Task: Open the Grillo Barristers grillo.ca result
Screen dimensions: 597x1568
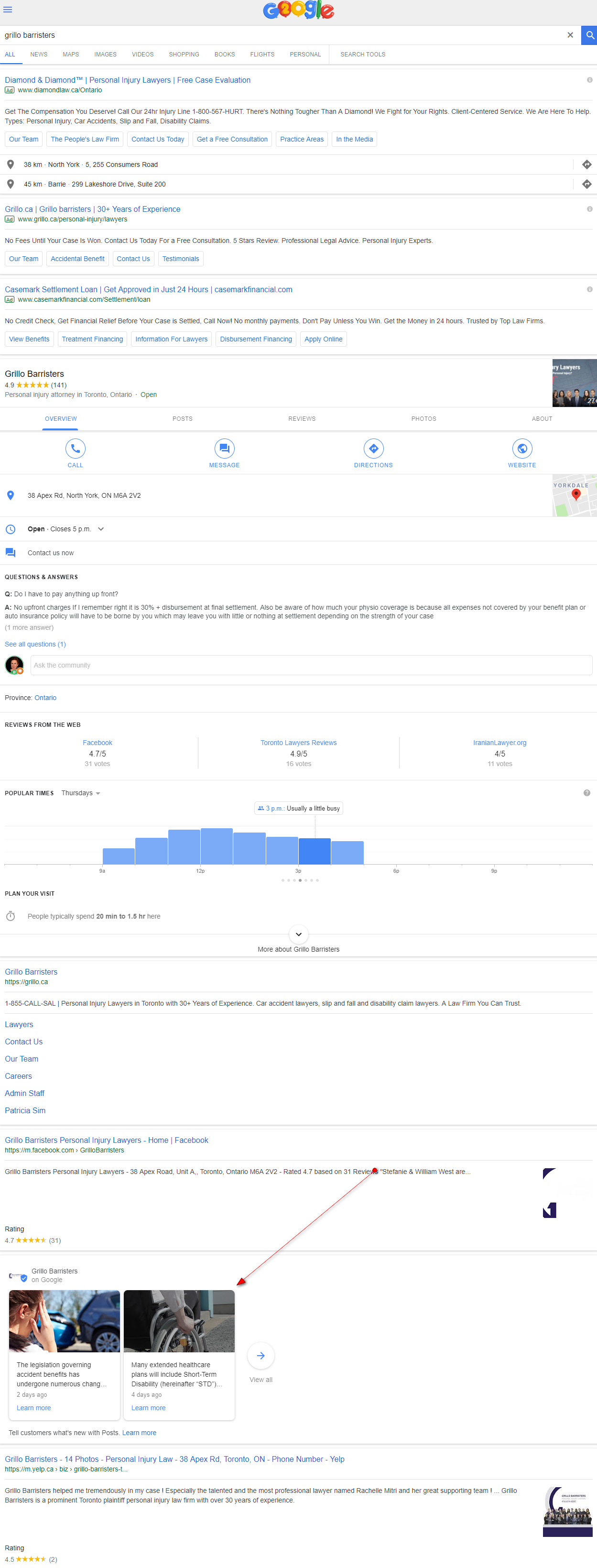Action: coord(31,972)
